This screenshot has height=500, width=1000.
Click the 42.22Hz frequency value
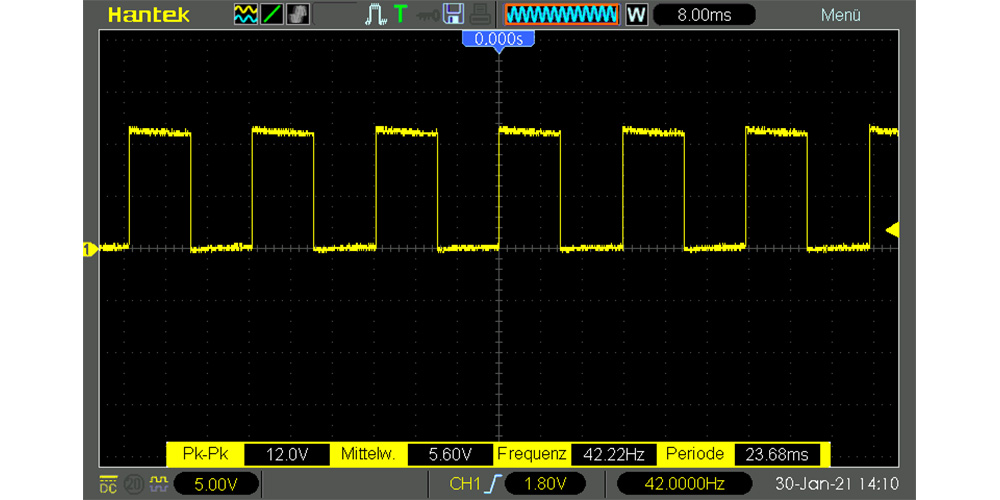pyautogui.click(x=613, y=455)
